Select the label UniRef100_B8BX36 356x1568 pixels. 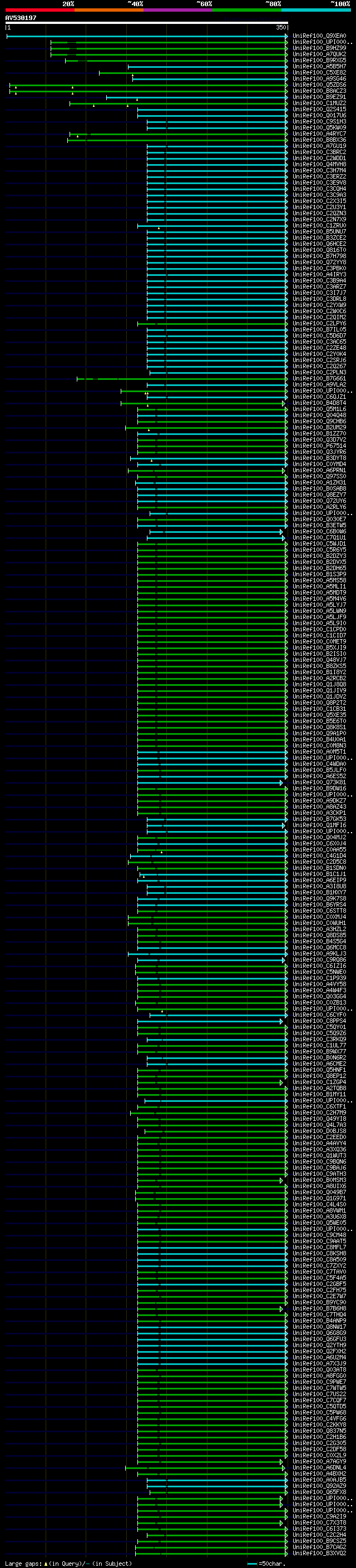coord(319,140)
